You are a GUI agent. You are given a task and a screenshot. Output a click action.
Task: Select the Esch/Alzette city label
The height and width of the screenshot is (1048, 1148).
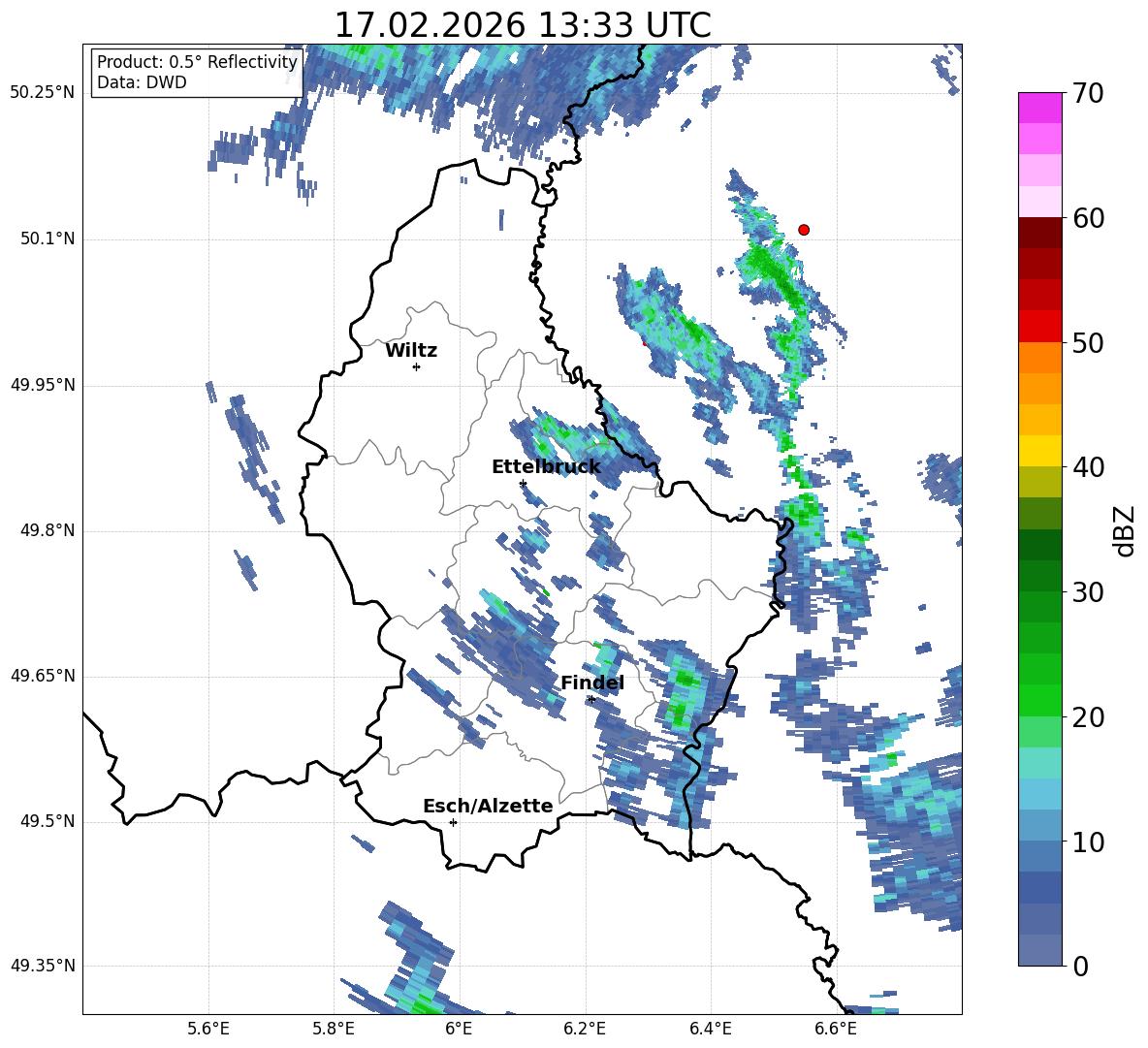click(488, 807)
